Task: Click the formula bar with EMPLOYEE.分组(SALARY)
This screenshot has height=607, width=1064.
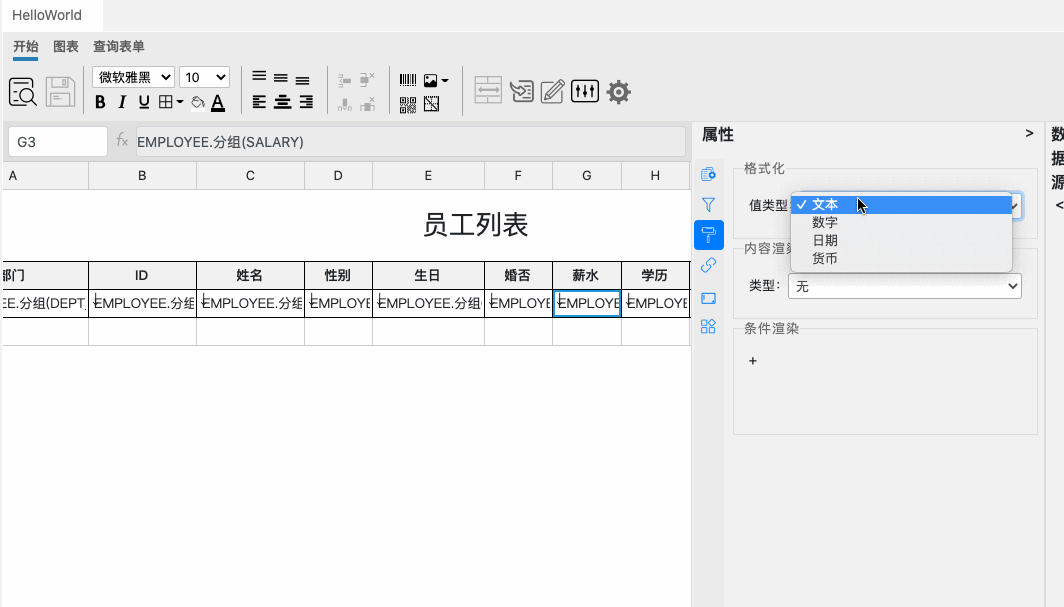Action: pos(411,142)
